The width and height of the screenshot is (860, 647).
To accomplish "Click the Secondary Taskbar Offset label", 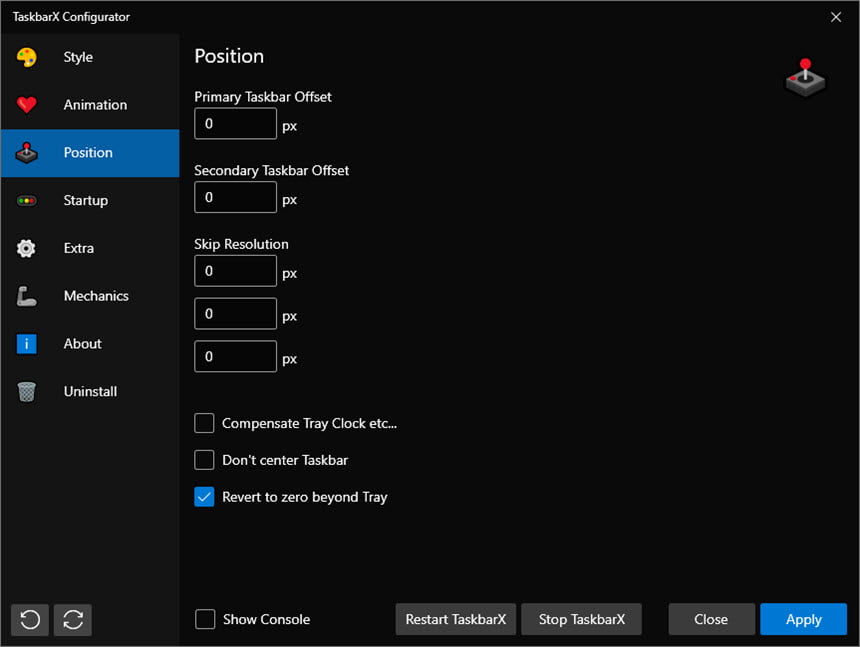I will point(271,171).
